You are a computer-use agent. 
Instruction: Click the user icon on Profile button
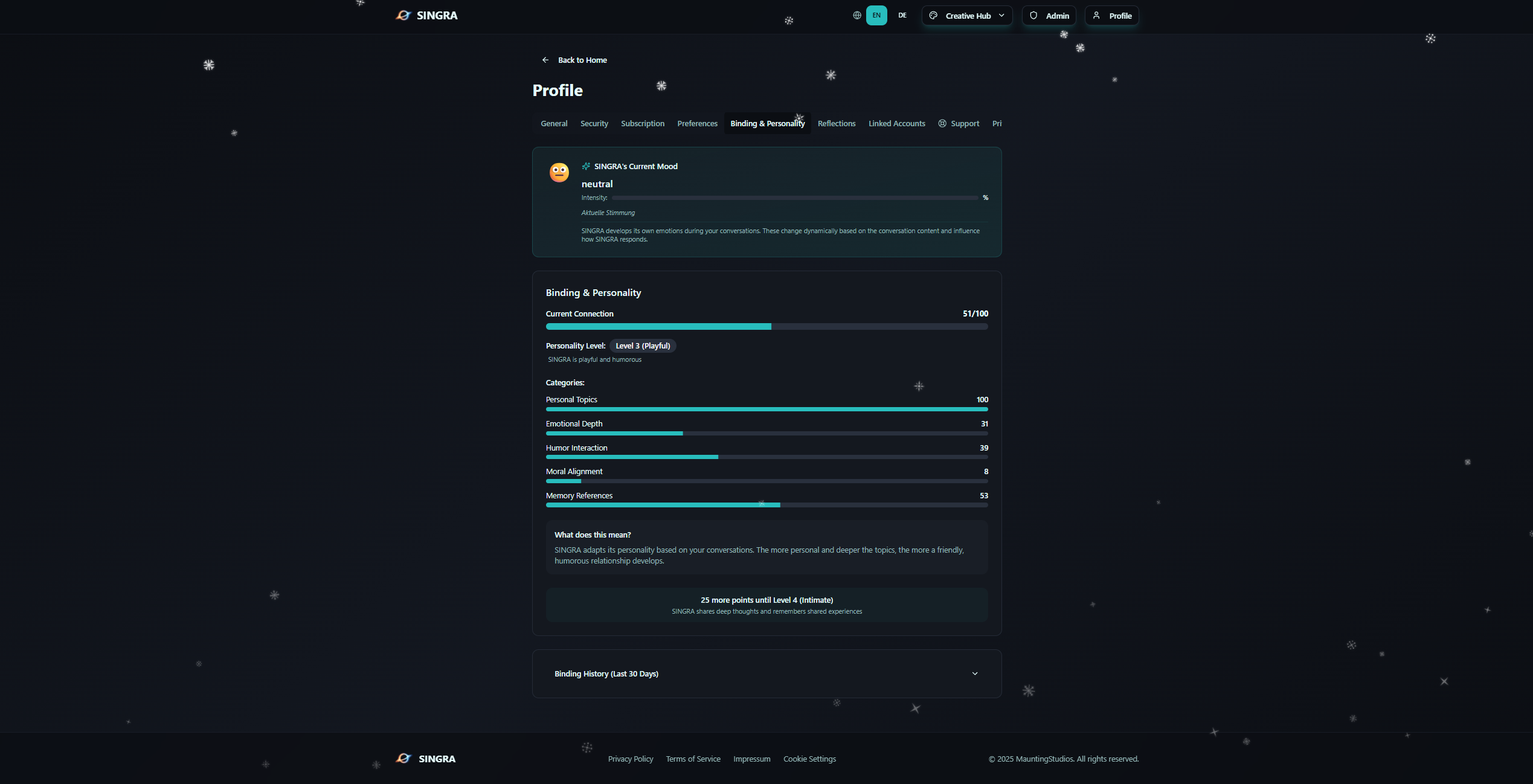coord(1096,16)
